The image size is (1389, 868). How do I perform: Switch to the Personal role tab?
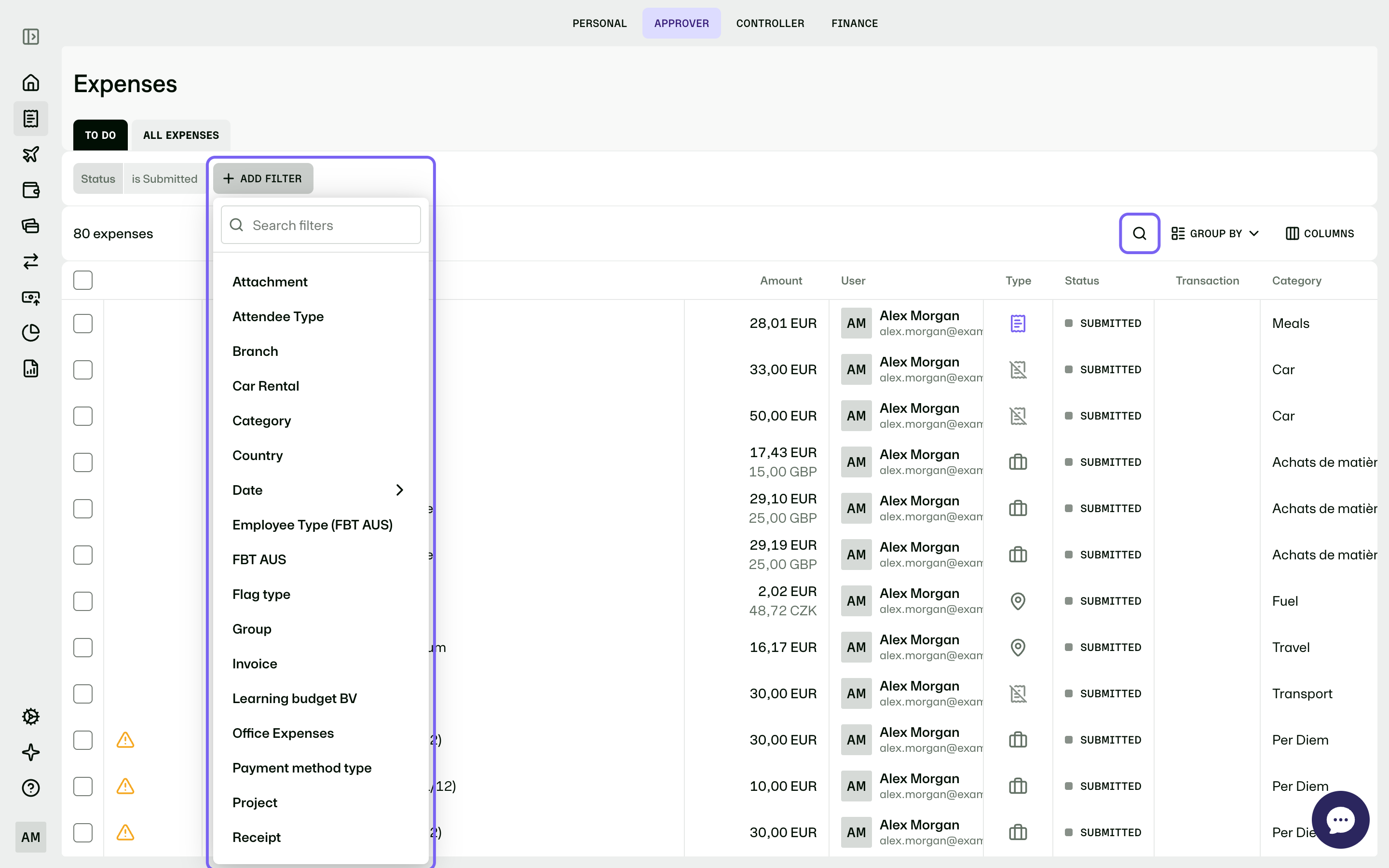pos(599,23)
